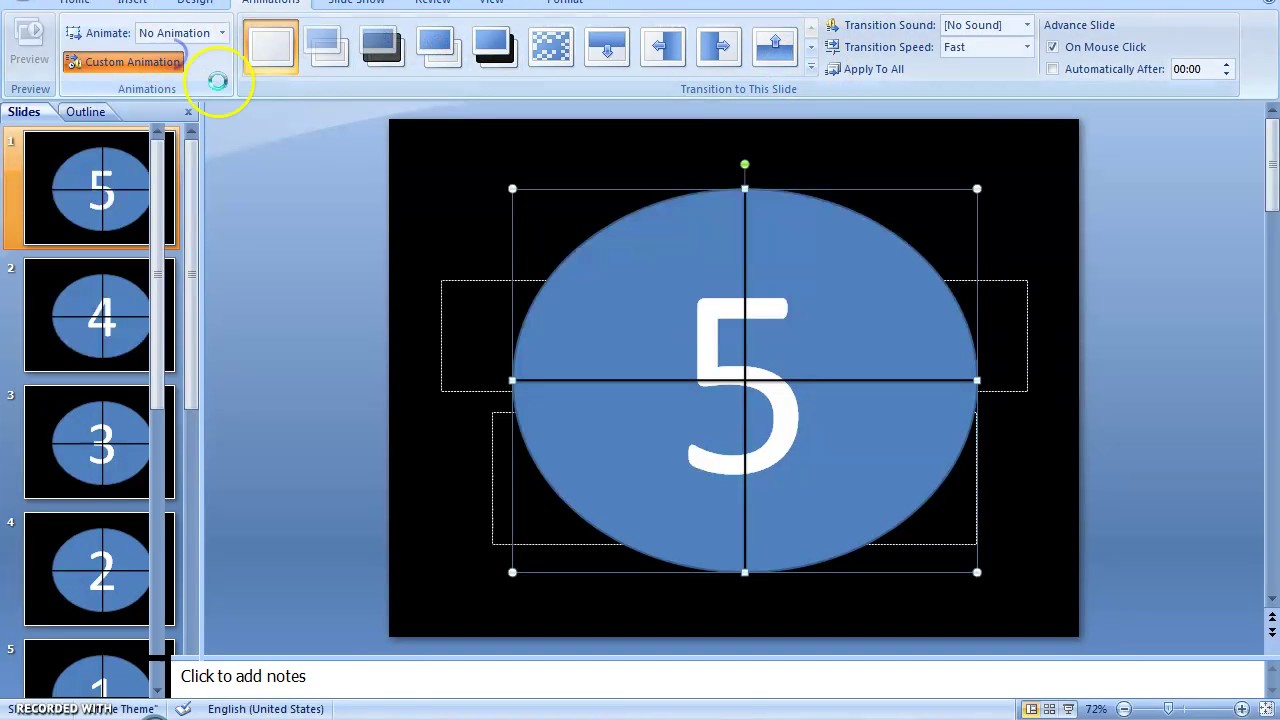Fit slide to current window
The image size is (1280, 720).
coord(1264,709)
